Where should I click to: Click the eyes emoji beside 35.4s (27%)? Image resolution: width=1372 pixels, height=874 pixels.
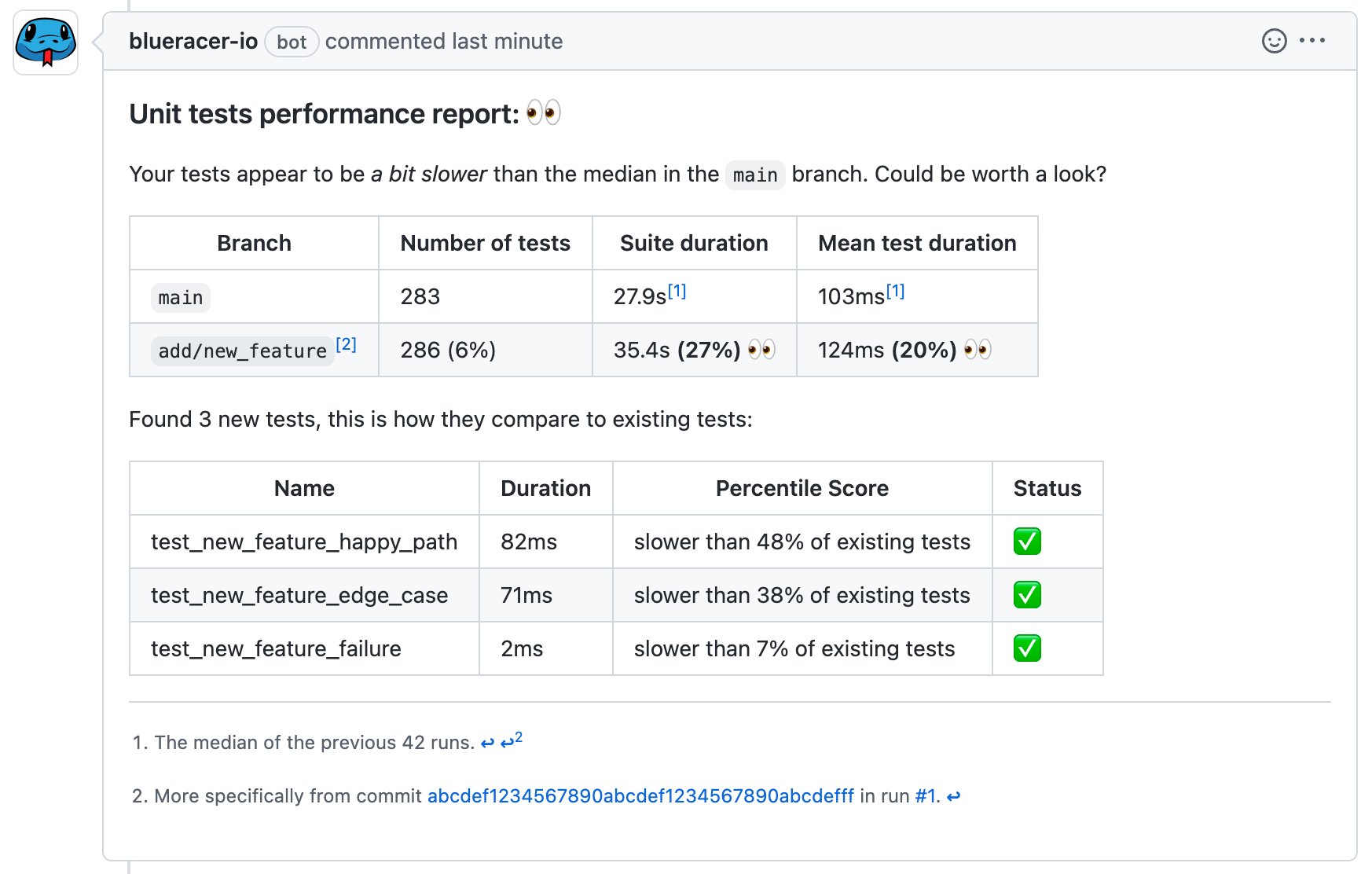click(x=761, y=350)
